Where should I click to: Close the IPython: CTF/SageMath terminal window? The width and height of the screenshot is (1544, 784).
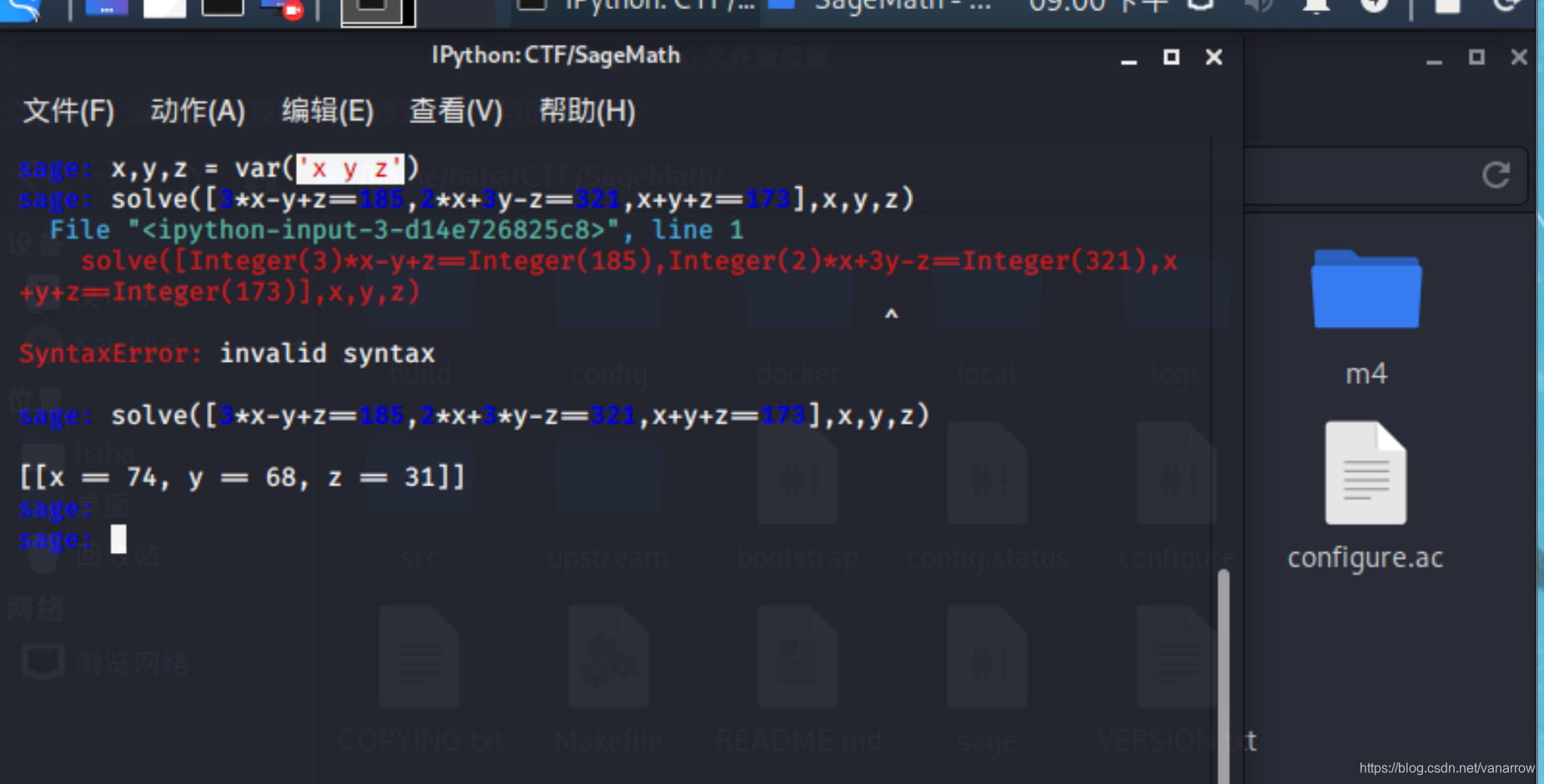pyautogui.click(x=1214, y=57)
